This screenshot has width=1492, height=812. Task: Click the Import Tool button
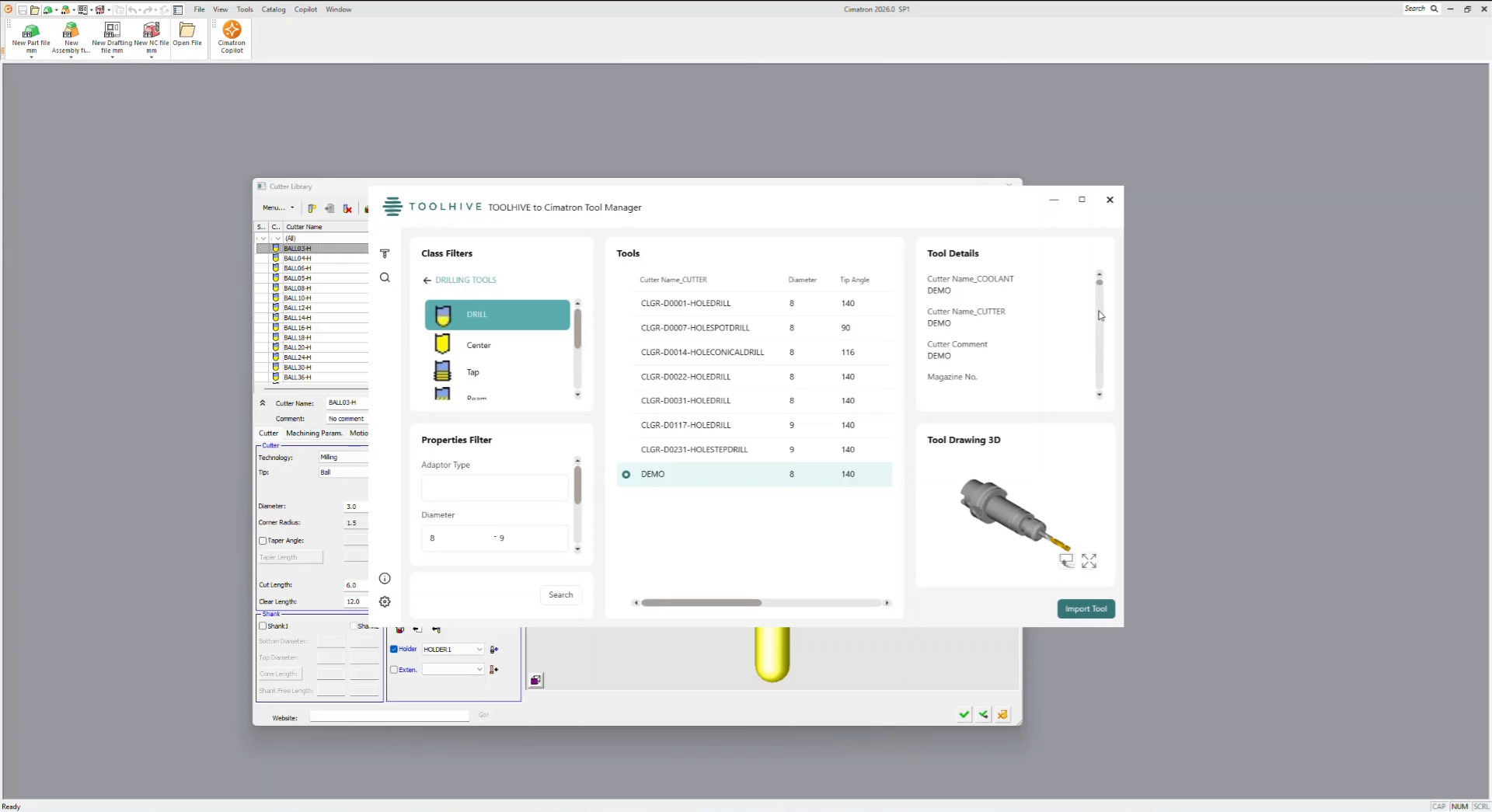(1086, 609)
